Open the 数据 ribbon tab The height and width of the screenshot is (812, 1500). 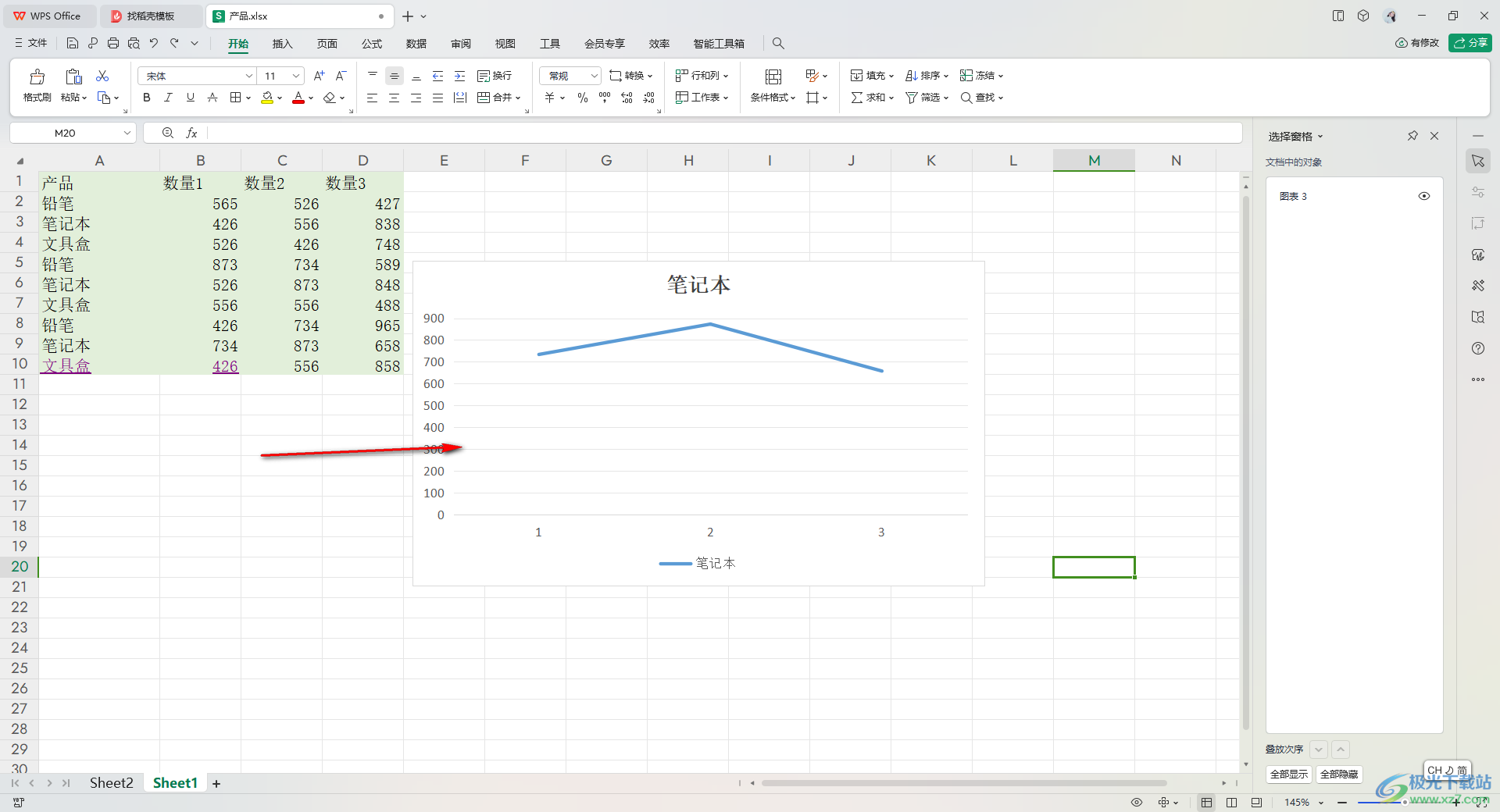click(416, 44)
